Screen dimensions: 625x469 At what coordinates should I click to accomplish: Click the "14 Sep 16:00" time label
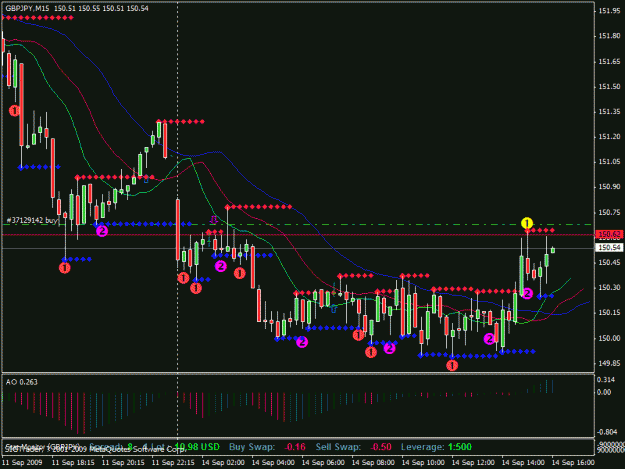click(573, 463)
